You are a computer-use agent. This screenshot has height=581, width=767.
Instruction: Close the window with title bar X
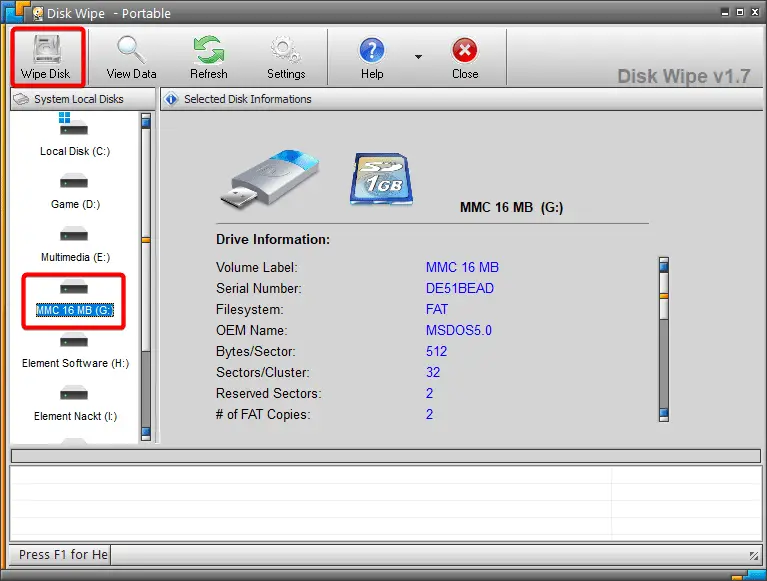click(755, 12)
